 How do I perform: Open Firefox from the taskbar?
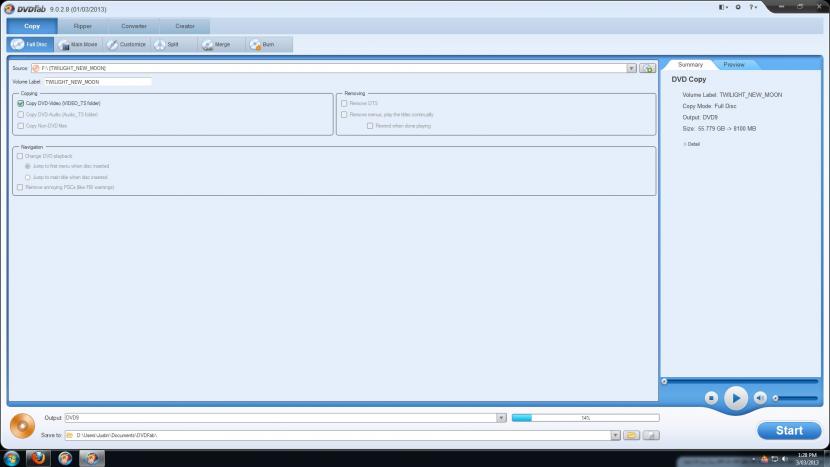point(38,458)
